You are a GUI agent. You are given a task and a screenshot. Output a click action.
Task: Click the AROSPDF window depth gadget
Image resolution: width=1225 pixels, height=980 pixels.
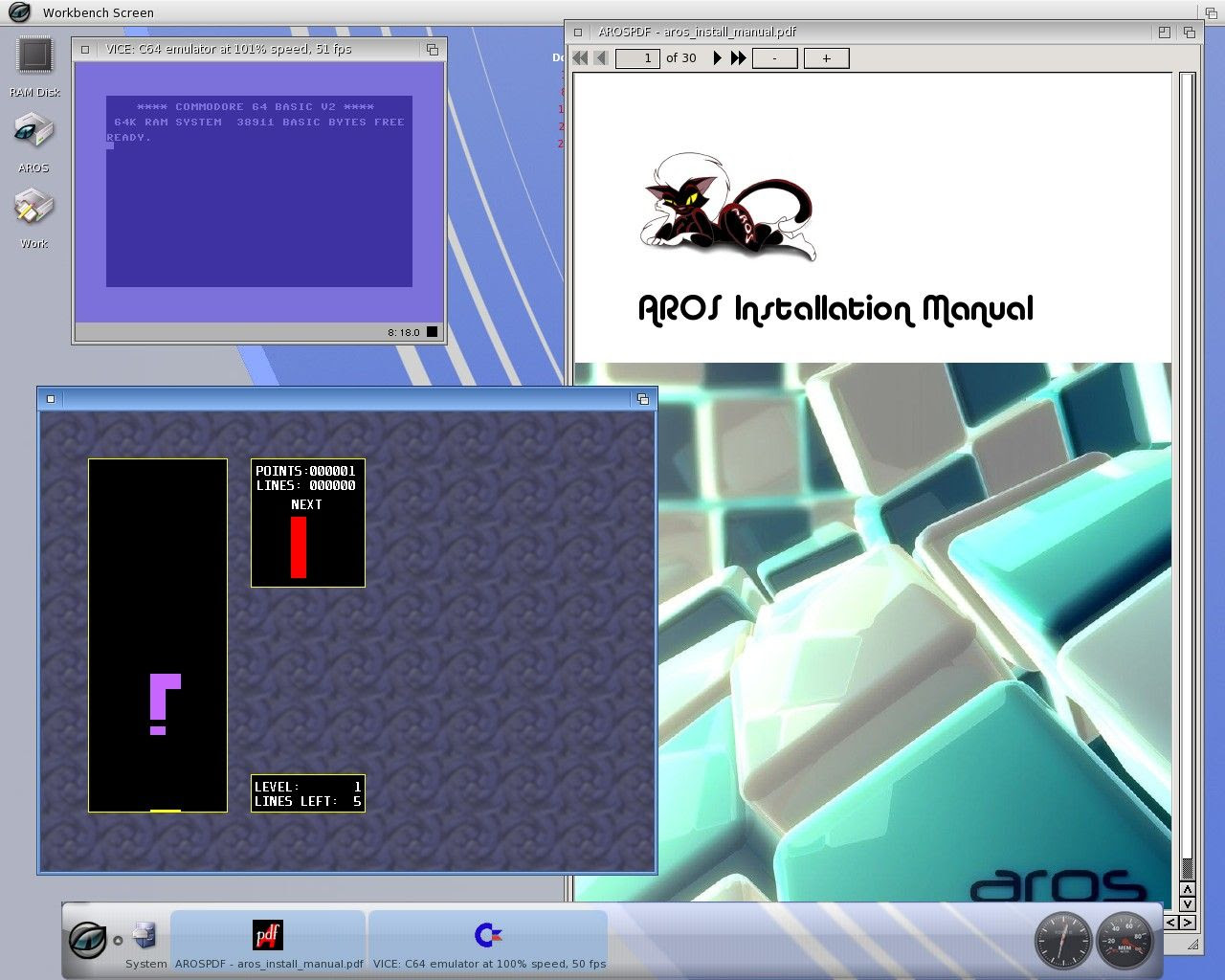[x=1190, y=32]
